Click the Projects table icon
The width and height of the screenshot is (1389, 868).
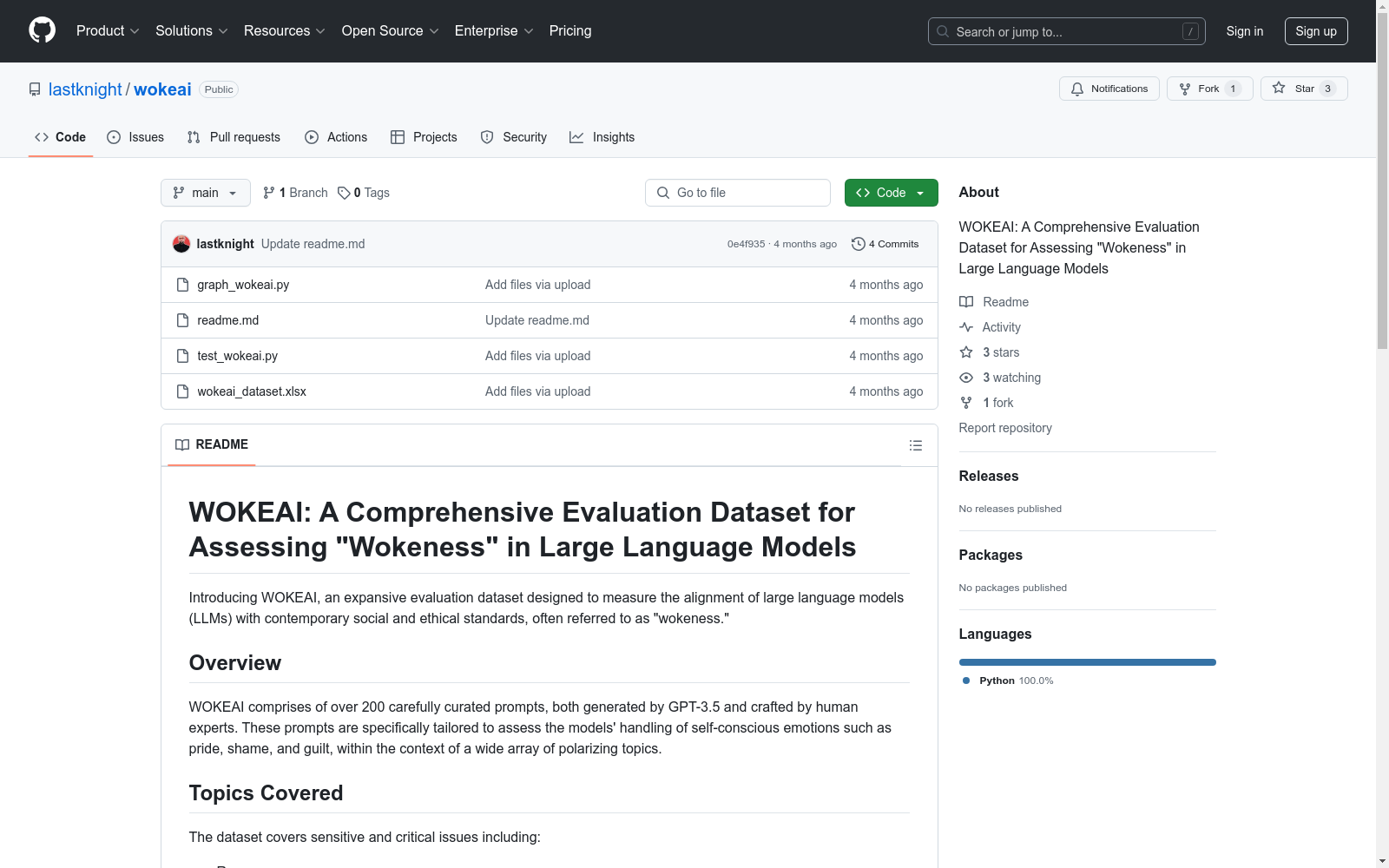pyautogui.click(x=398, y=137)
